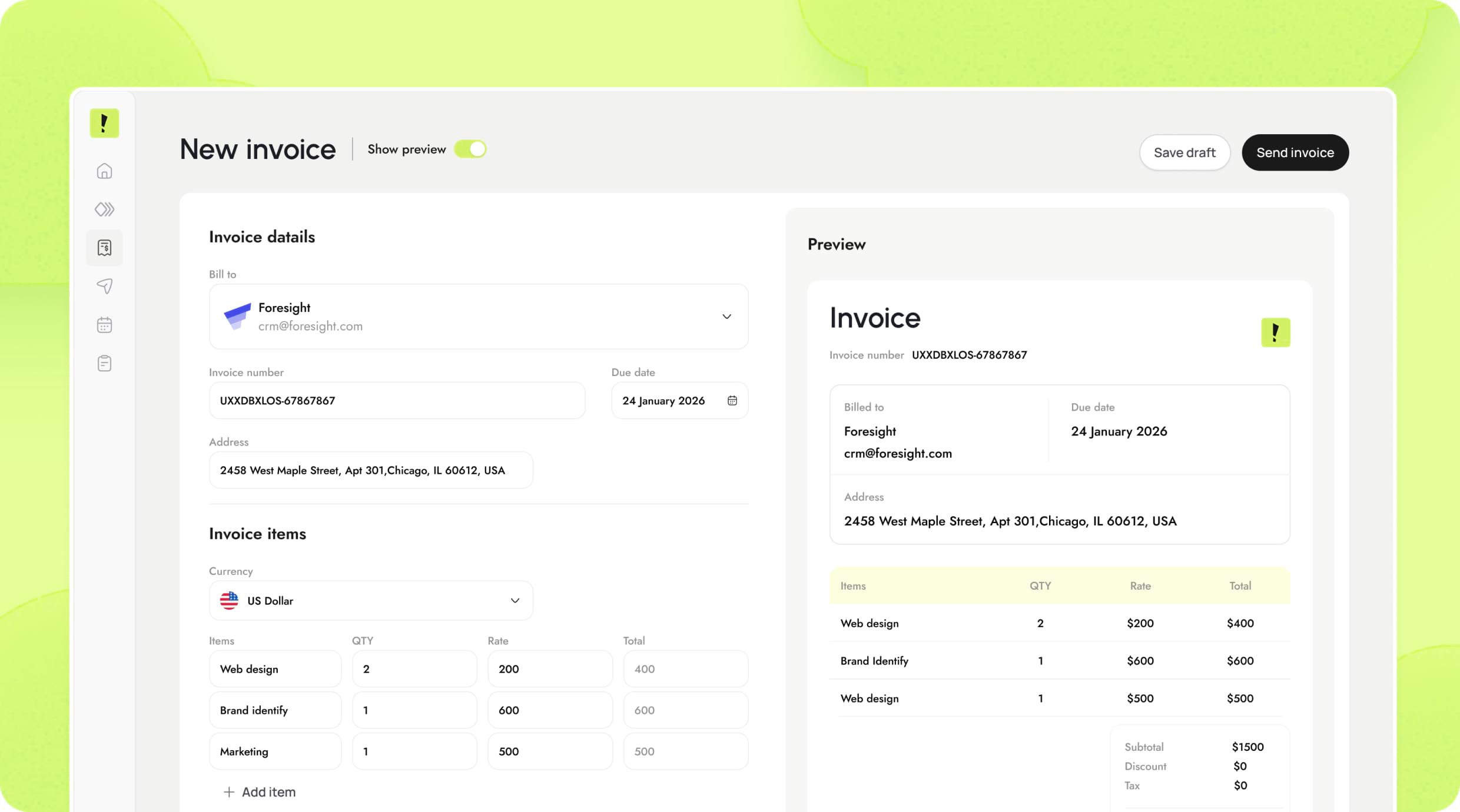Click the QTY field for Web design
1460x812 pixels.
click(414, 669)
